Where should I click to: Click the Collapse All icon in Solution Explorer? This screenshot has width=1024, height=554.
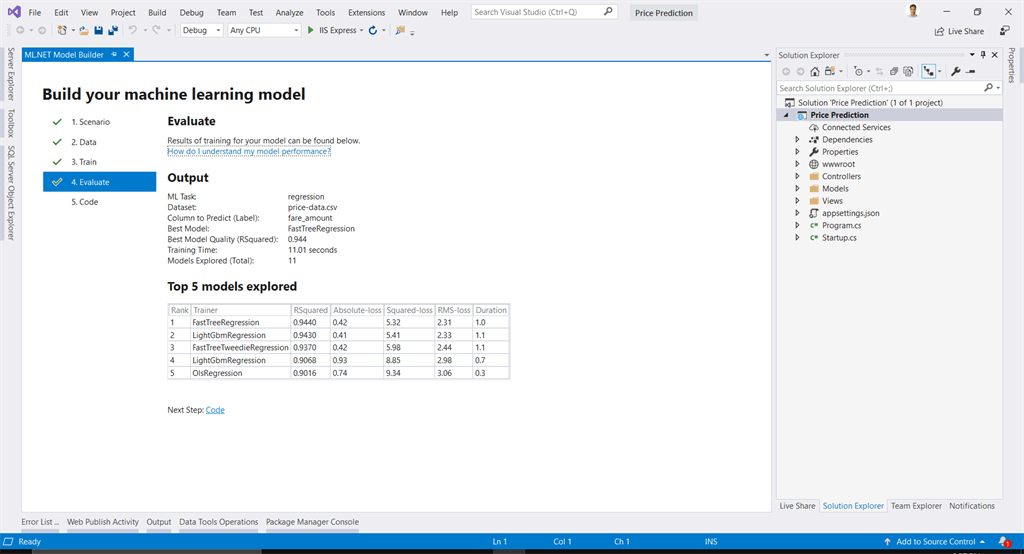tap(894, 71)
